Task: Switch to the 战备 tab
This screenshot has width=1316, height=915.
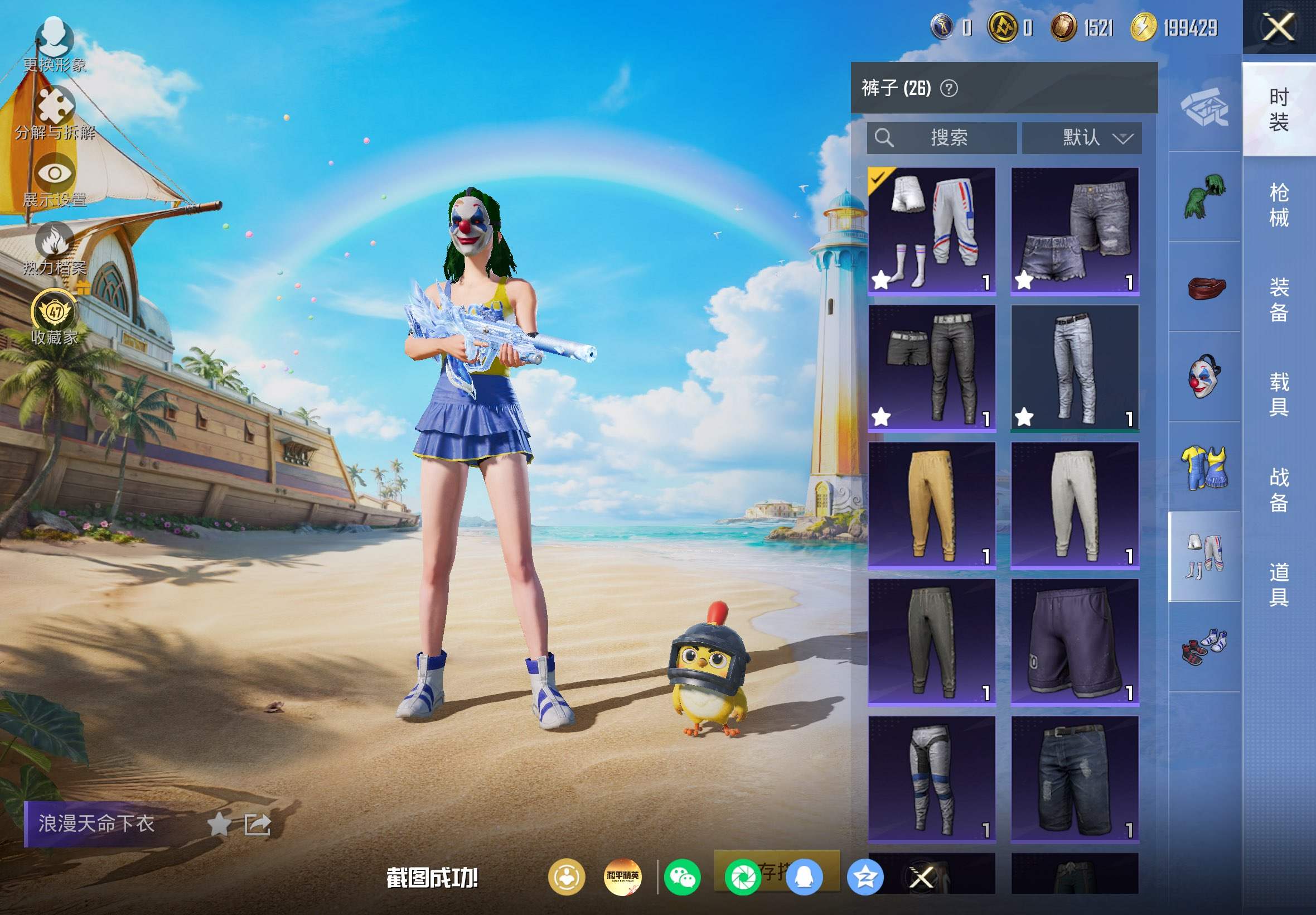Action: tap(1279, 490)
